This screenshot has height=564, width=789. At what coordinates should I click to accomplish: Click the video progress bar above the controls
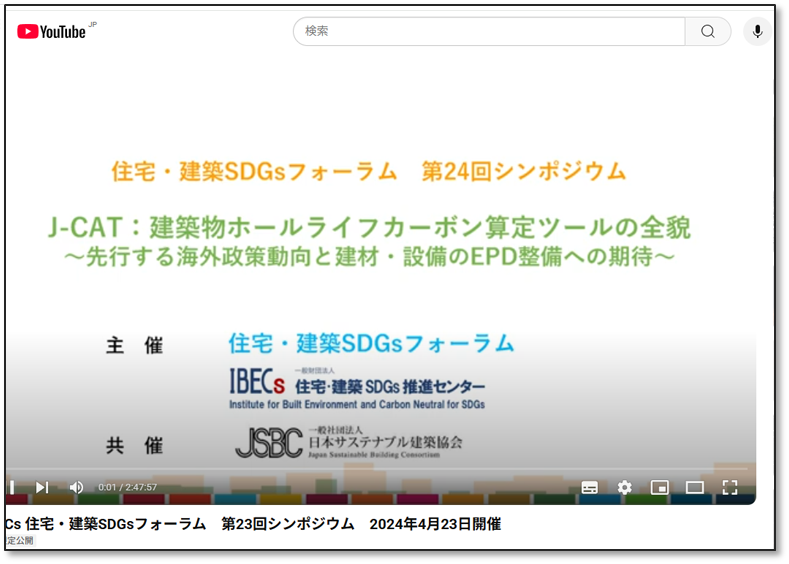380,469
